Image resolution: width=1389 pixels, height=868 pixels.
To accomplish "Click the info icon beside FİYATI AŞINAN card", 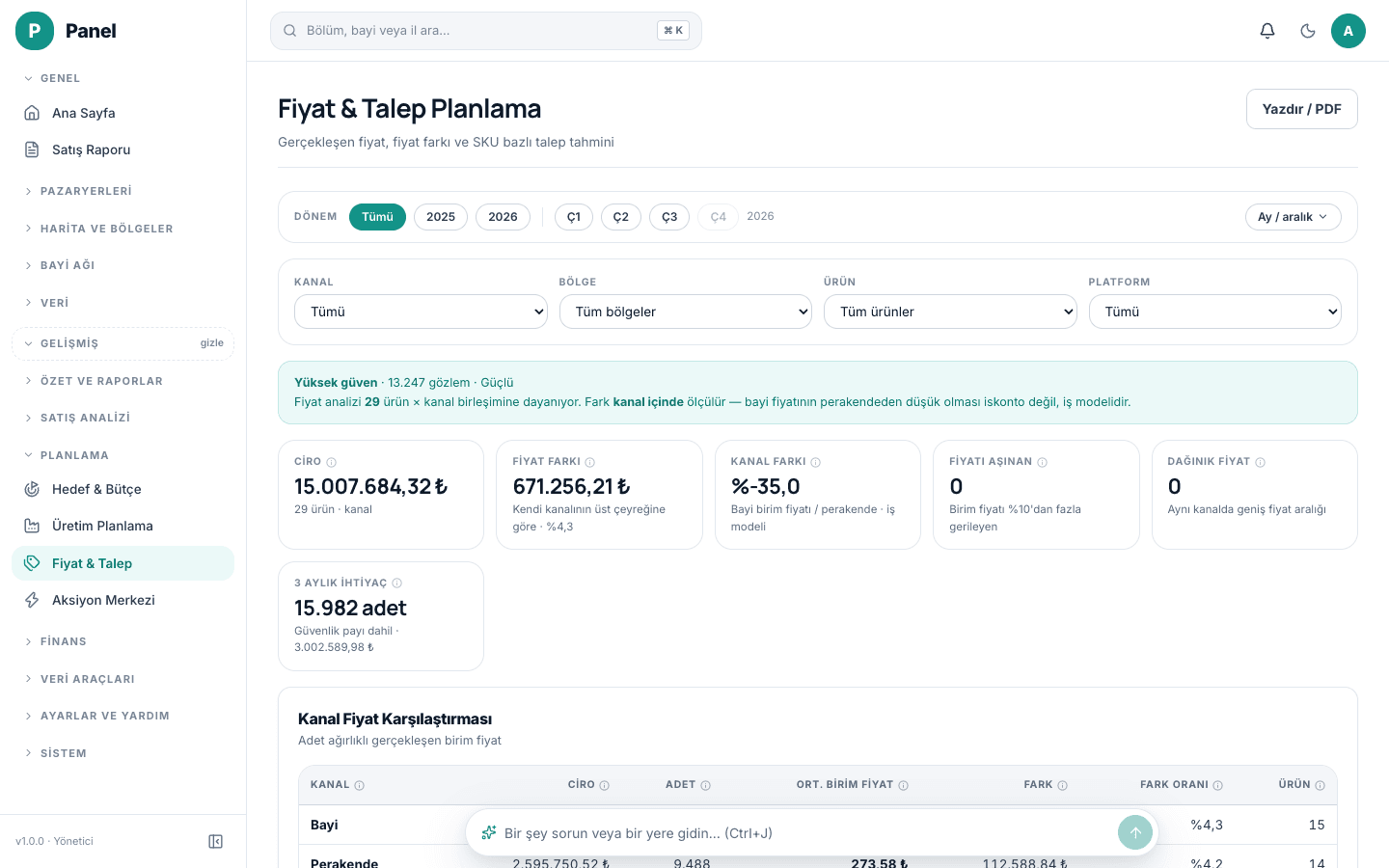I will tap(1043, 462).
